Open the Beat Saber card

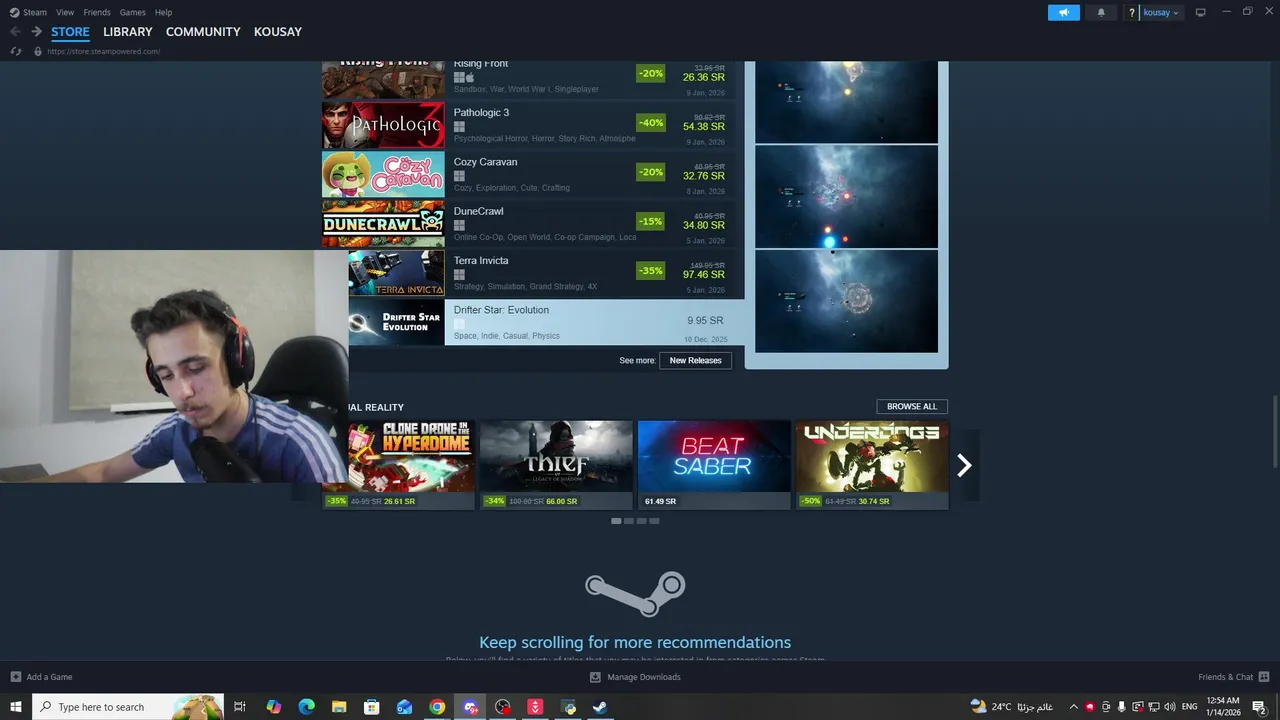pos(714,465)
